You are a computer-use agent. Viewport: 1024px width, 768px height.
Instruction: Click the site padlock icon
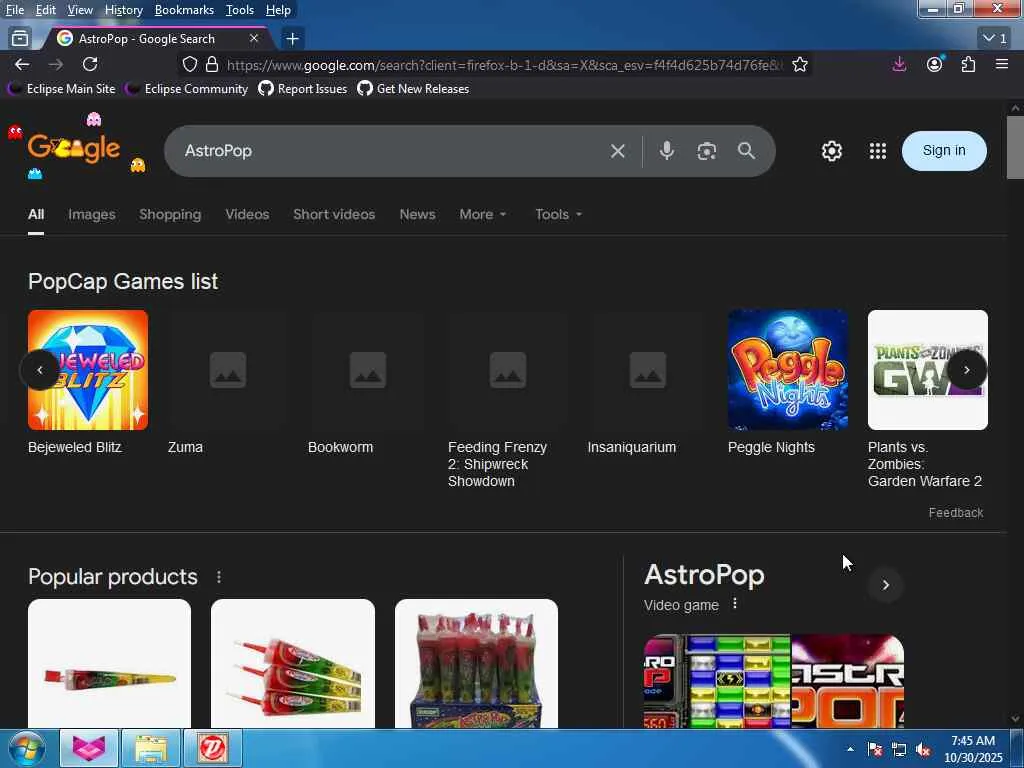[x=212, y=64]
